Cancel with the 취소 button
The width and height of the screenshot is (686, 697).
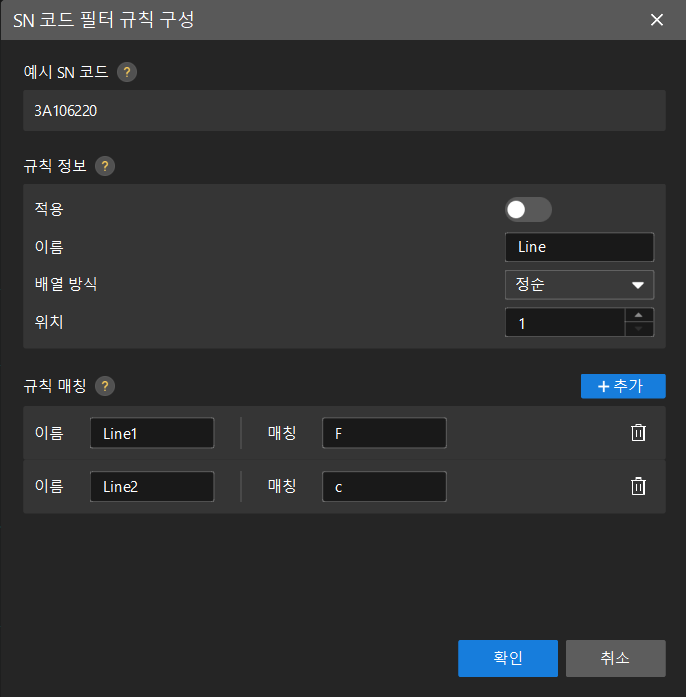coord(615,658)
